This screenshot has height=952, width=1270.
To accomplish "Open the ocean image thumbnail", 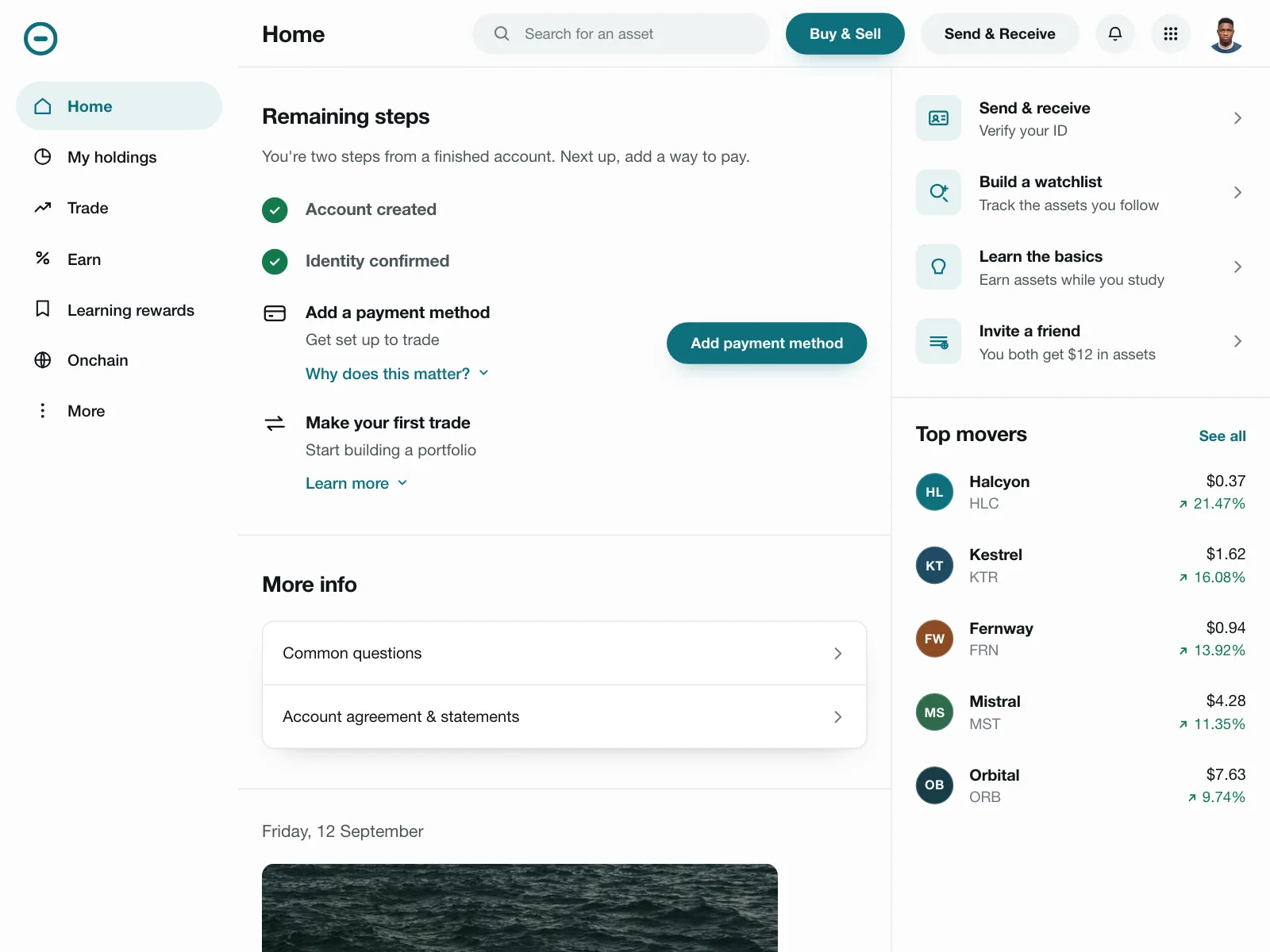I will (x=520, y=908).
